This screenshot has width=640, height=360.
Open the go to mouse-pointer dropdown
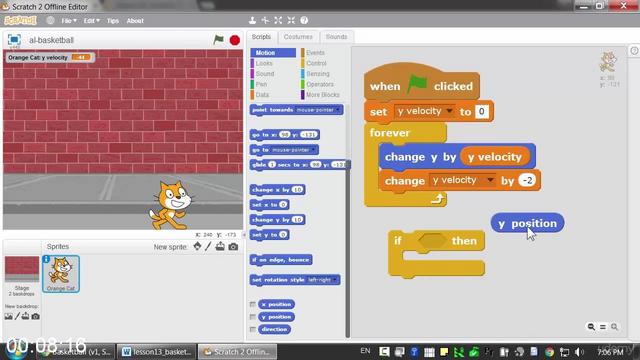(313, 150)
